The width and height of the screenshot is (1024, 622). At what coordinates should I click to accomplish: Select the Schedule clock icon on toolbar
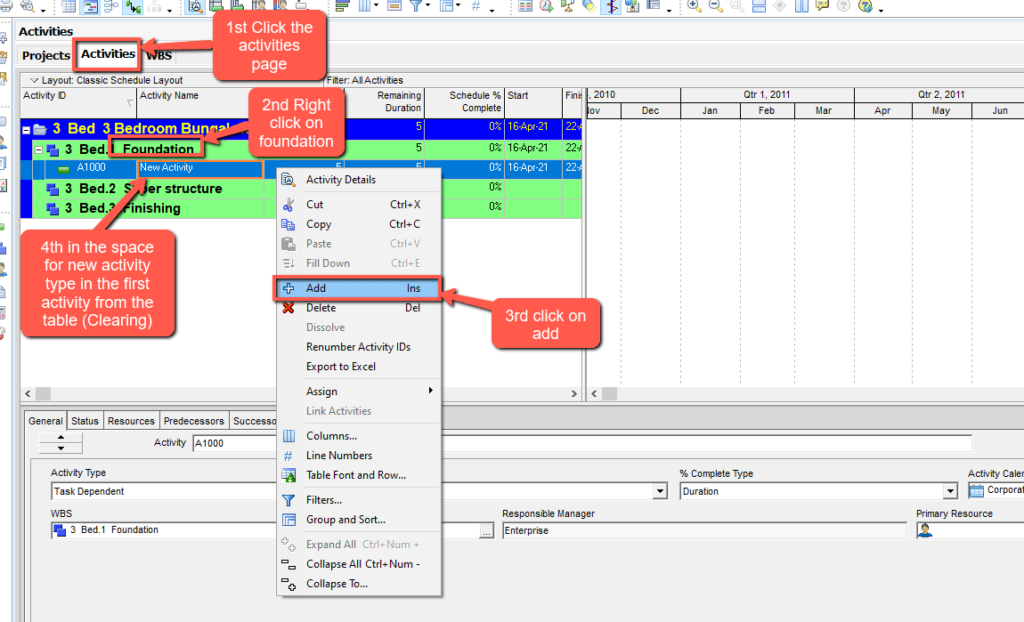545,8
